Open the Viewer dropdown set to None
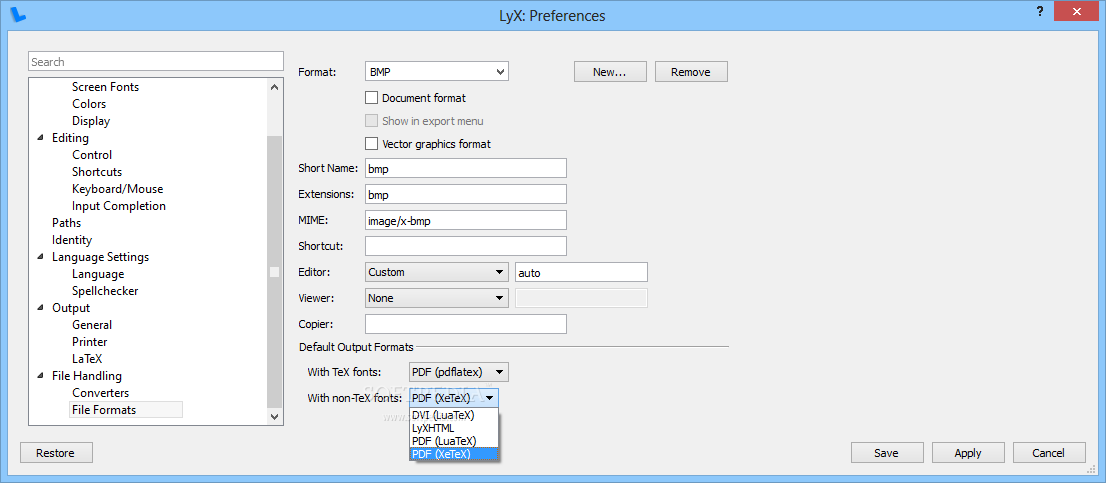 437,298
